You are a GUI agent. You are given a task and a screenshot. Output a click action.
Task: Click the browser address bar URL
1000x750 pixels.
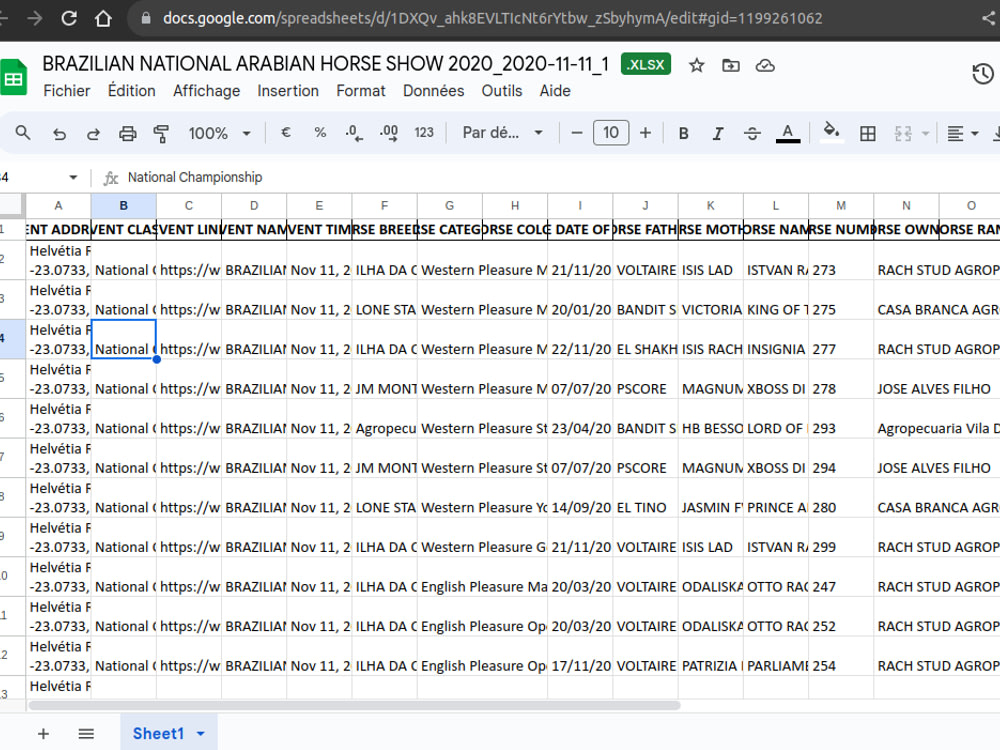coord(492,18)
